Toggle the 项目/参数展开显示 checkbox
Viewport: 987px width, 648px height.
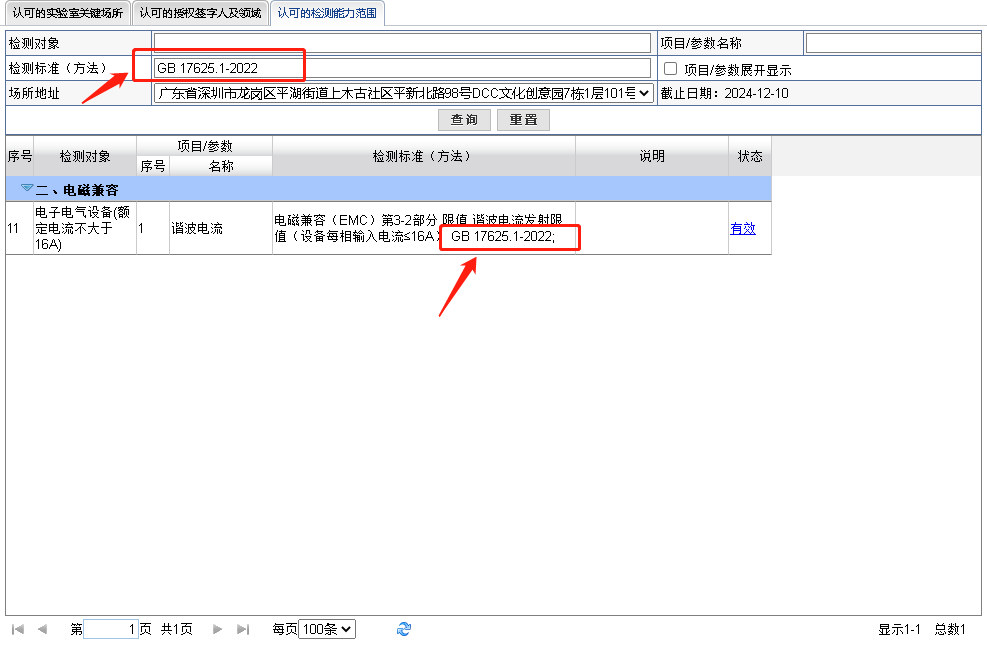[671, 69]
